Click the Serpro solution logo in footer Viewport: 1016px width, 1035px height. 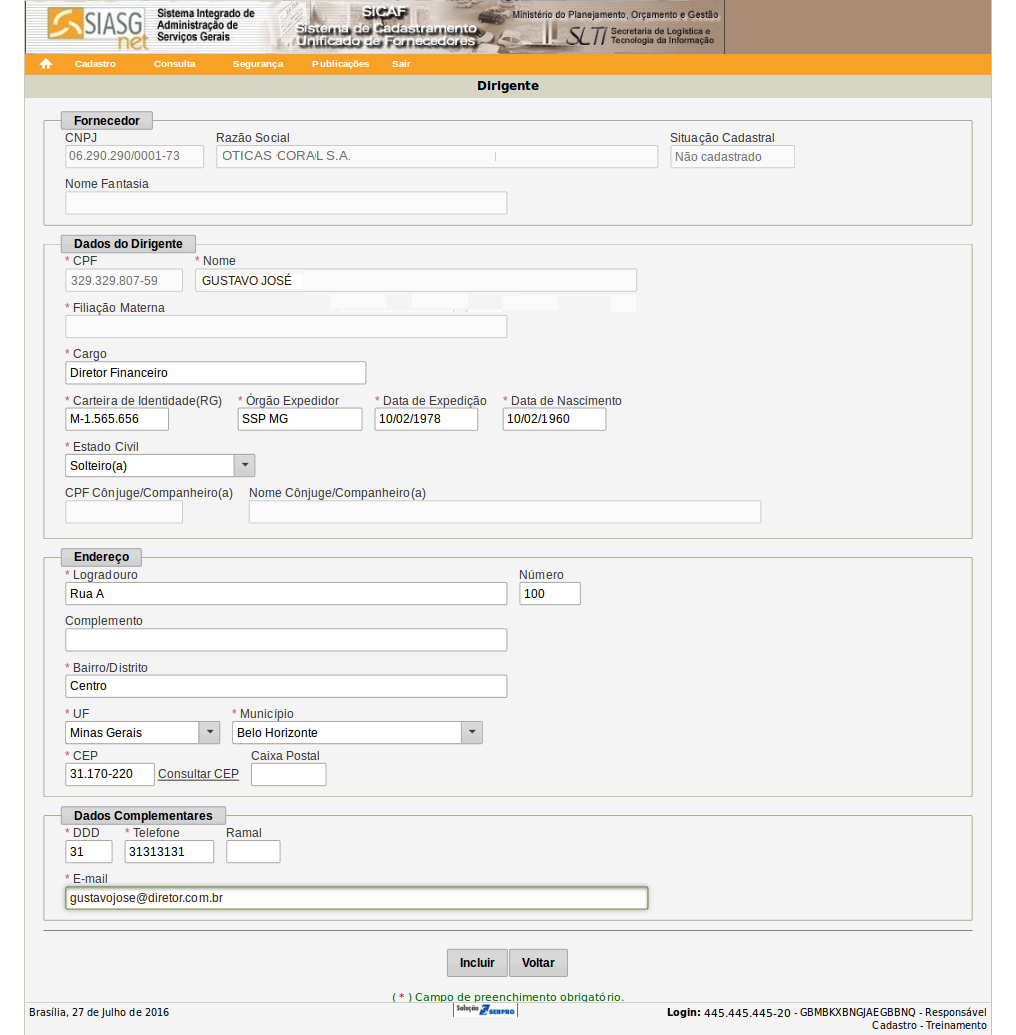pyautogui.click(x=485, y=1010)
